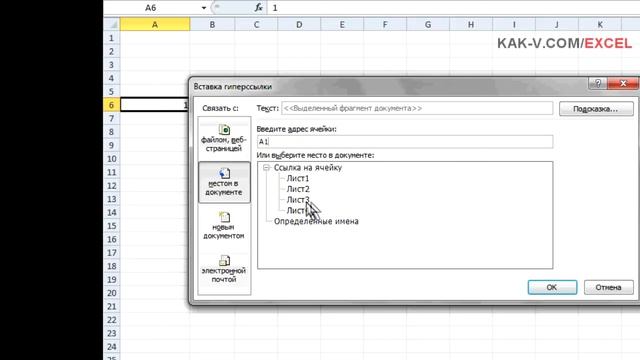Select new document link option
Image resolution: width=640 pixels, height=360 pixels.
tap(224, 226)
